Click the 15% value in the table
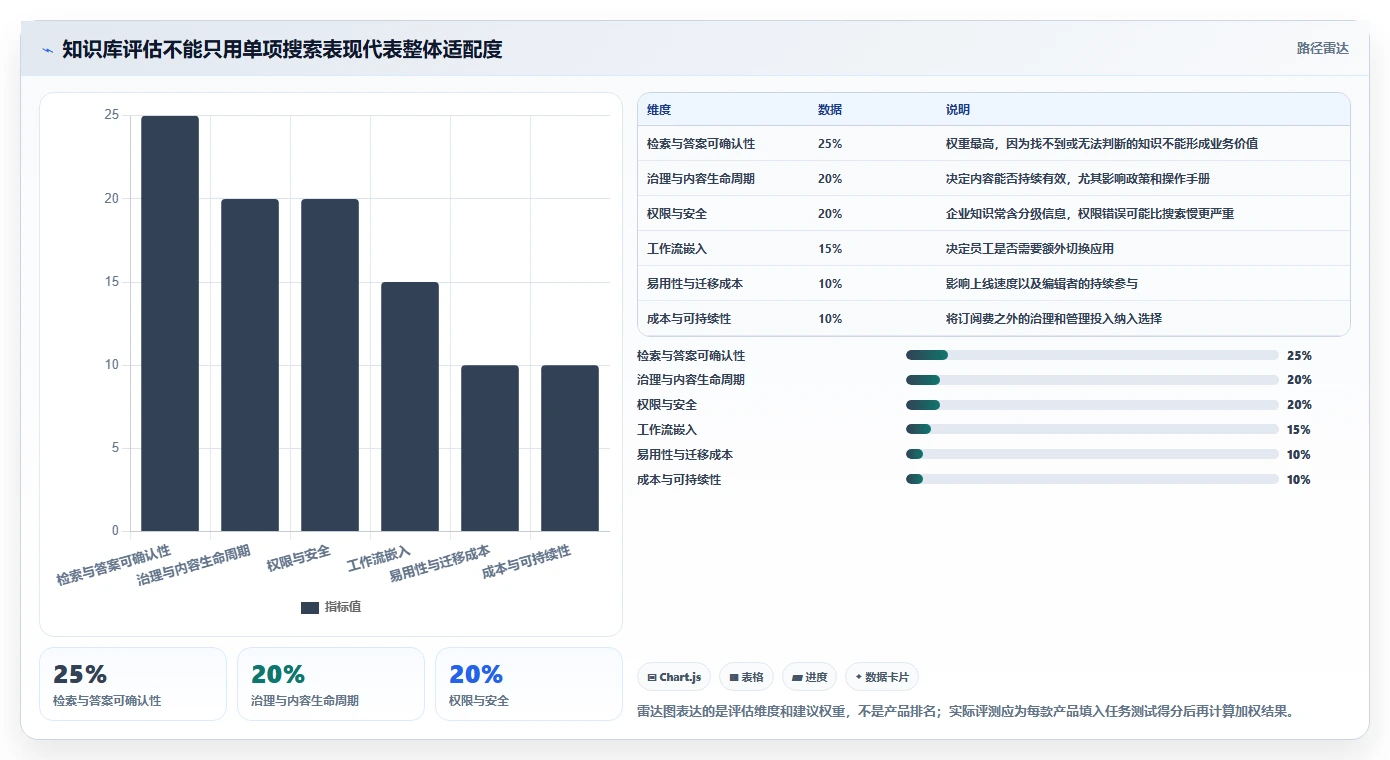Screen dimensions: 1390x760 [830, 249]
